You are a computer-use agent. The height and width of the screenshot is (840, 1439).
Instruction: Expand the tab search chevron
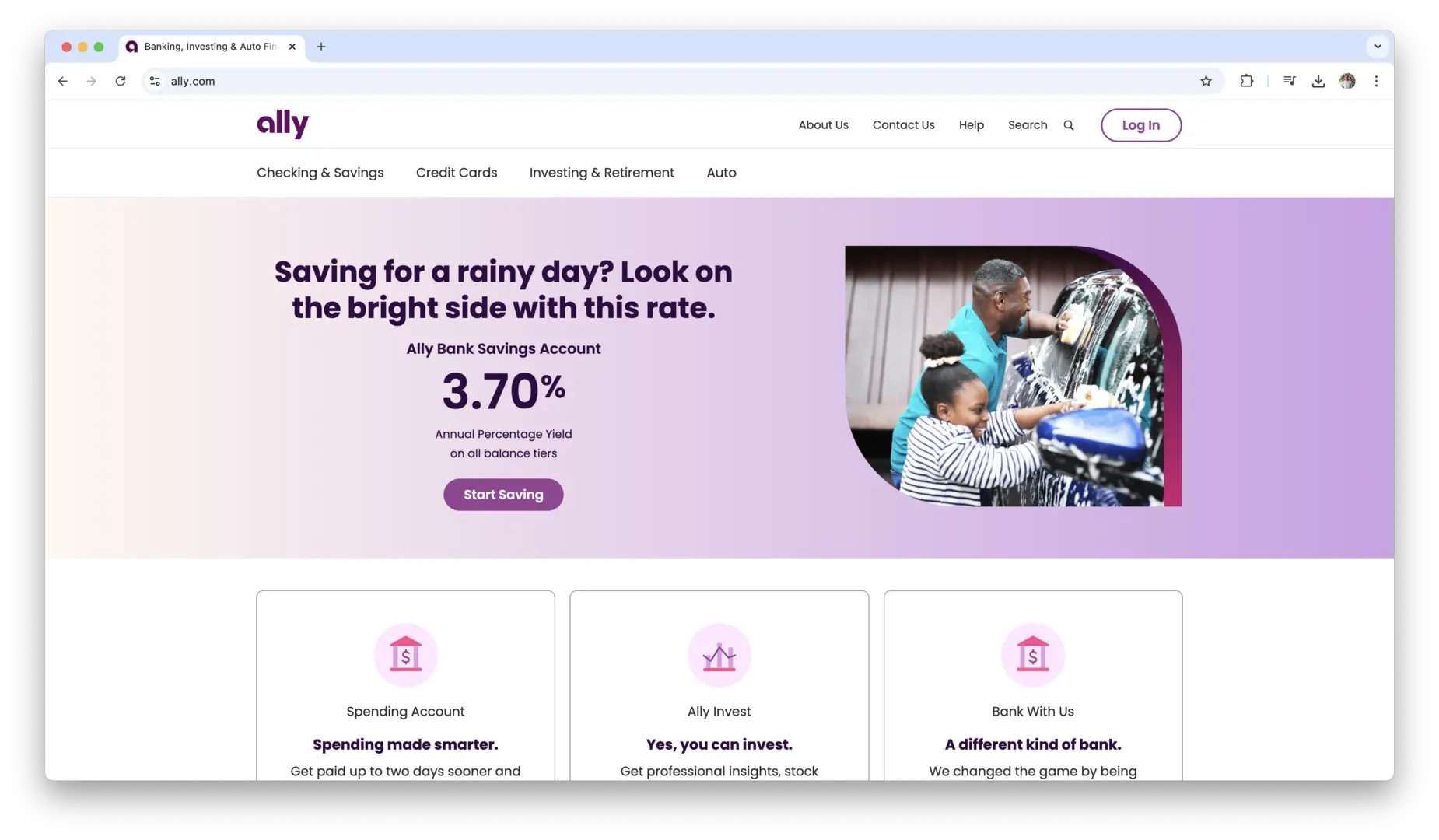click(1378, 47)
